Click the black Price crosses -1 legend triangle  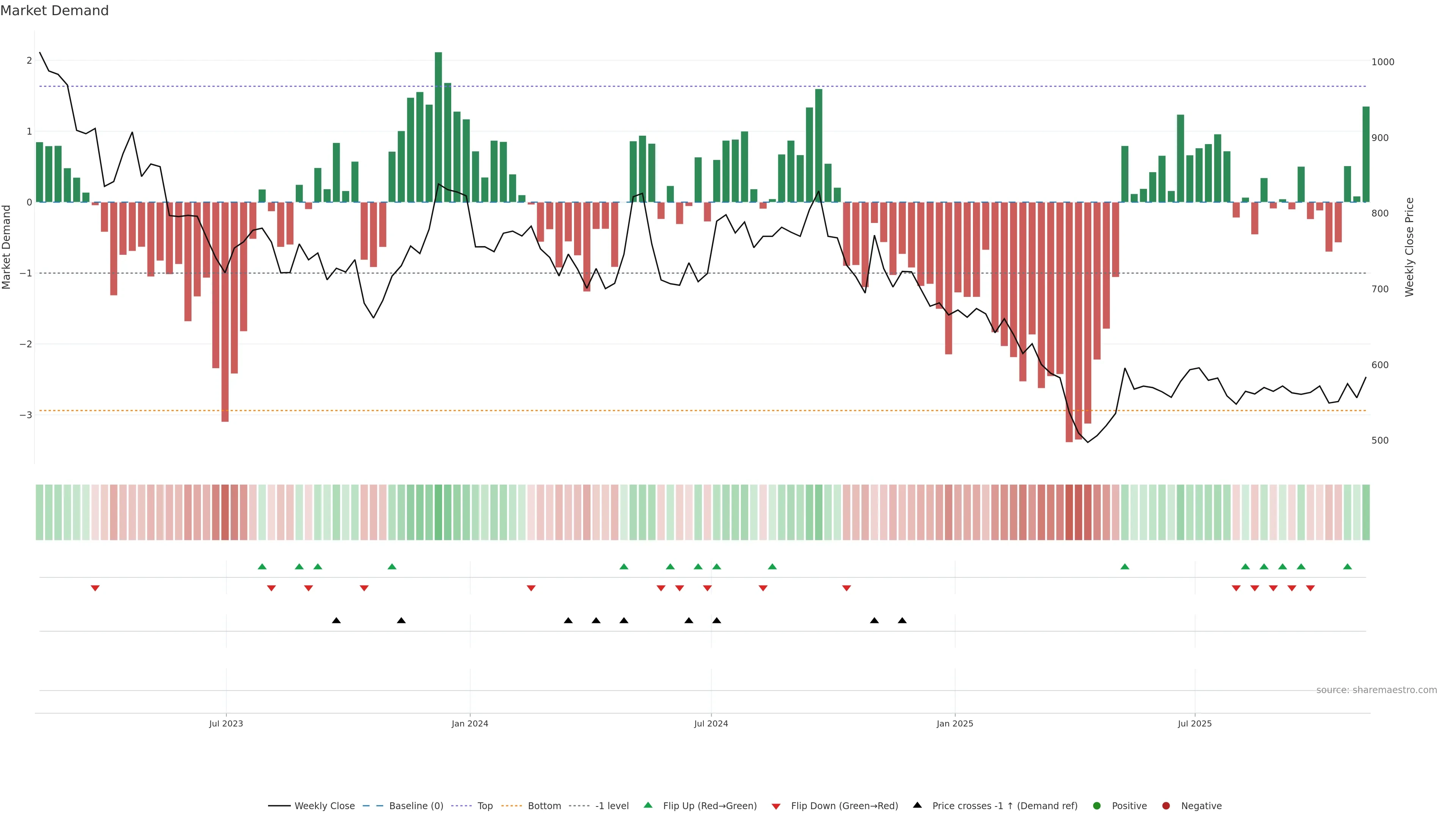click(x=917, y=805)
